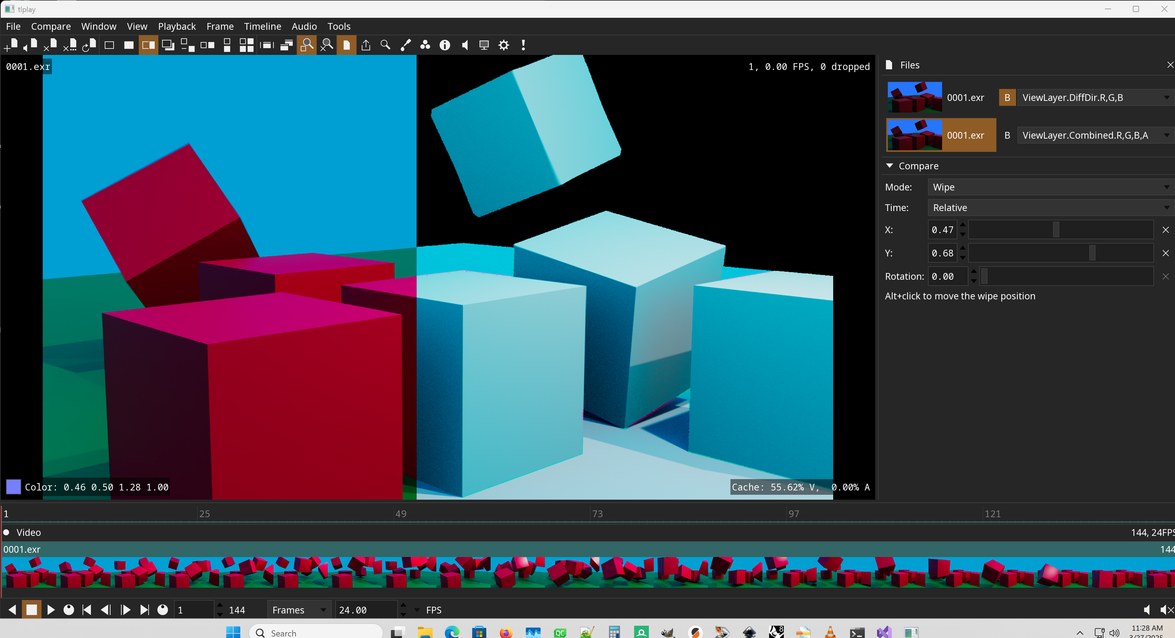Open the FPS speed dropdown arrow
Viewport: 1175px width, 638px height.
[418, 610]
